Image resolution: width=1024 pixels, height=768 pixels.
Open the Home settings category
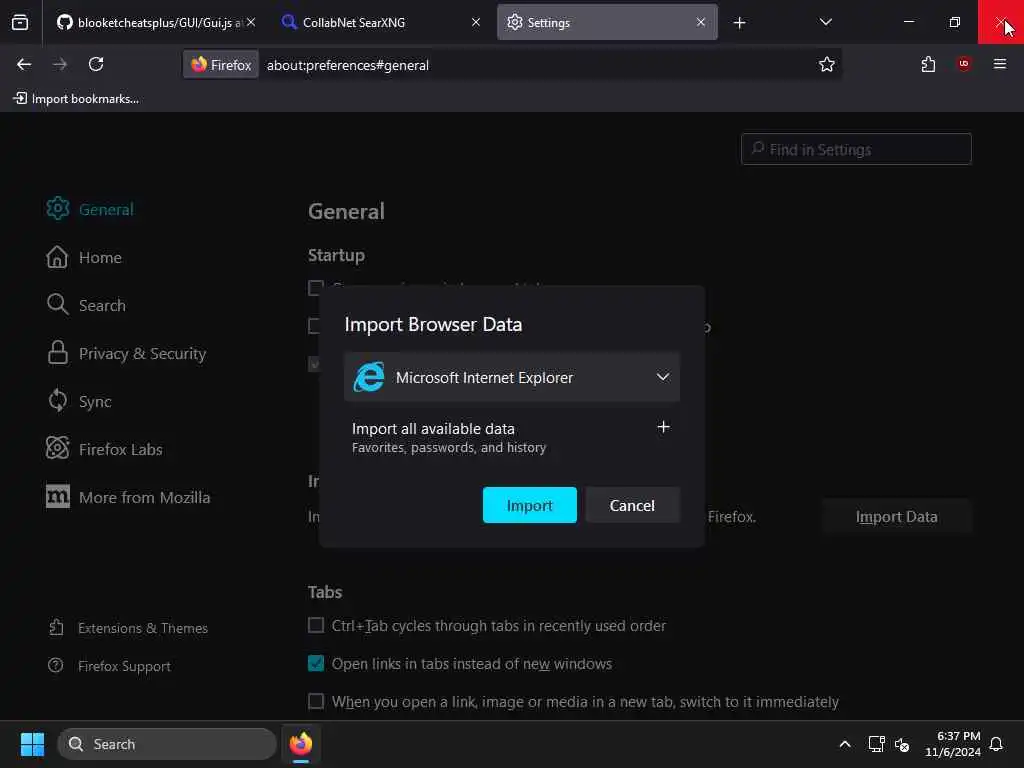pyautogui.click(x=84, y=257)
